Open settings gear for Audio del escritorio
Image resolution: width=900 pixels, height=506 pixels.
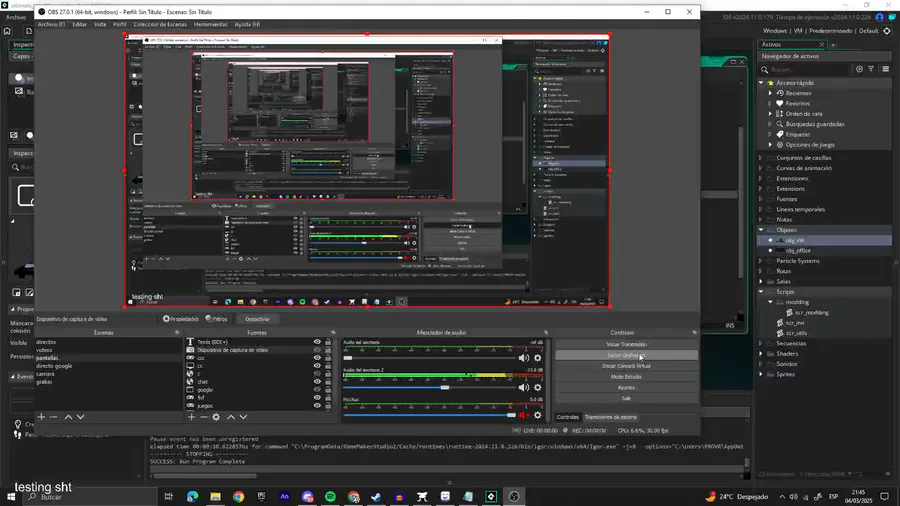538,358
